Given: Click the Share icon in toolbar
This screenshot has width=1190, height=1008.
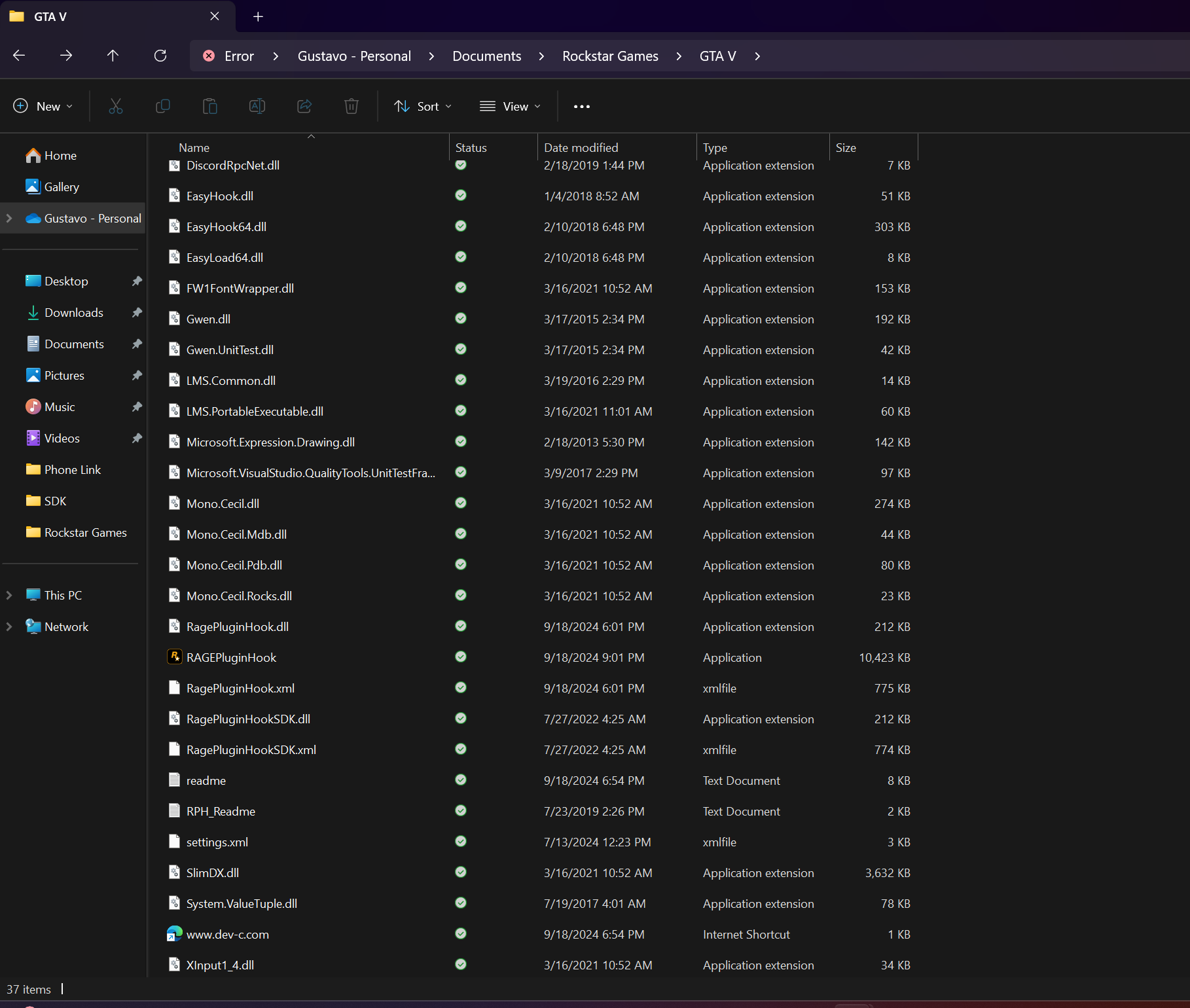Looking at the screenshot, I should click(x=304, y=106).
